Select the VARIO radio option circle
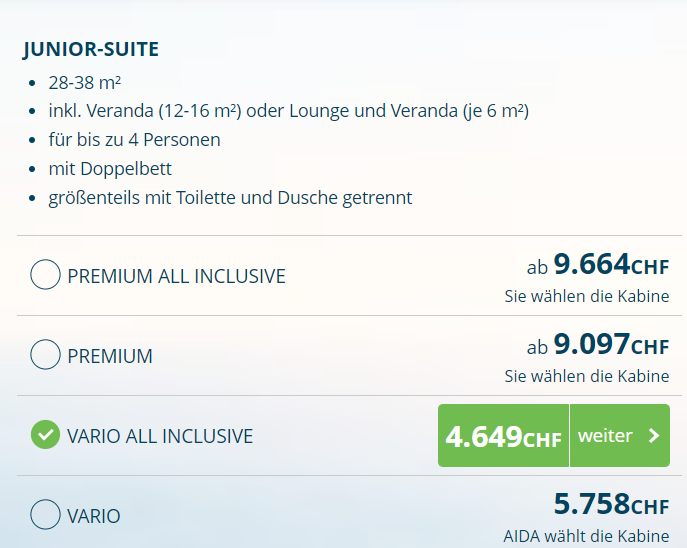This screenshot has width=687, height=548. point(45,515)
